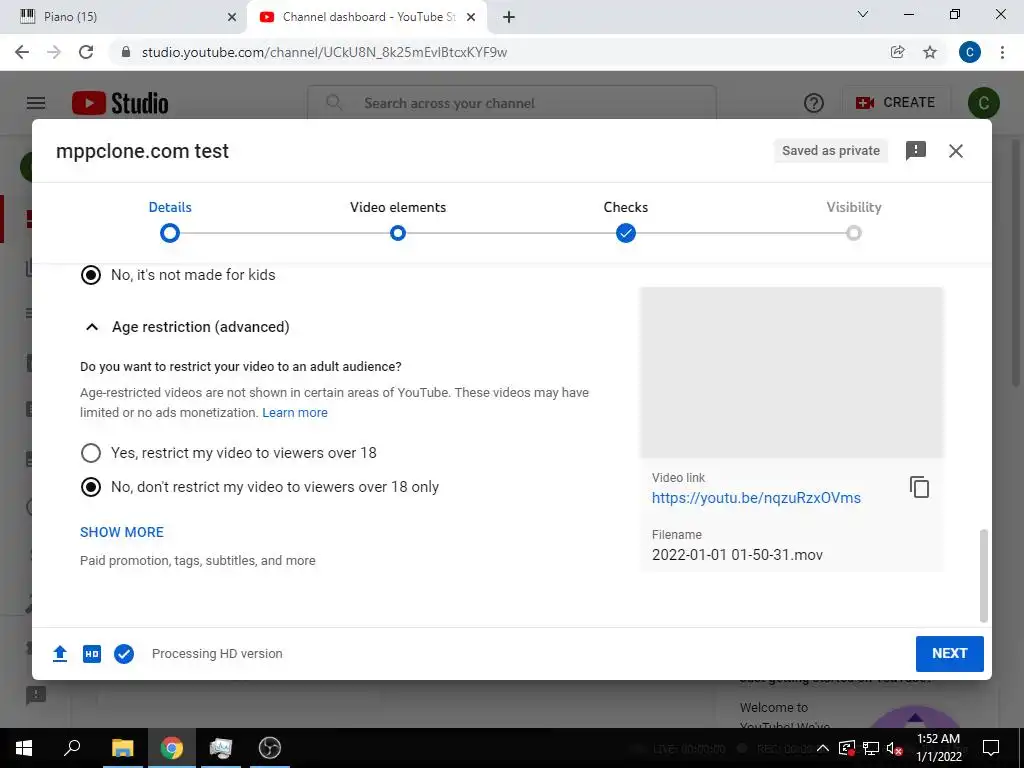Close the Channel dashboard tab
This screenshot has height=768, width=1024.
471,18
